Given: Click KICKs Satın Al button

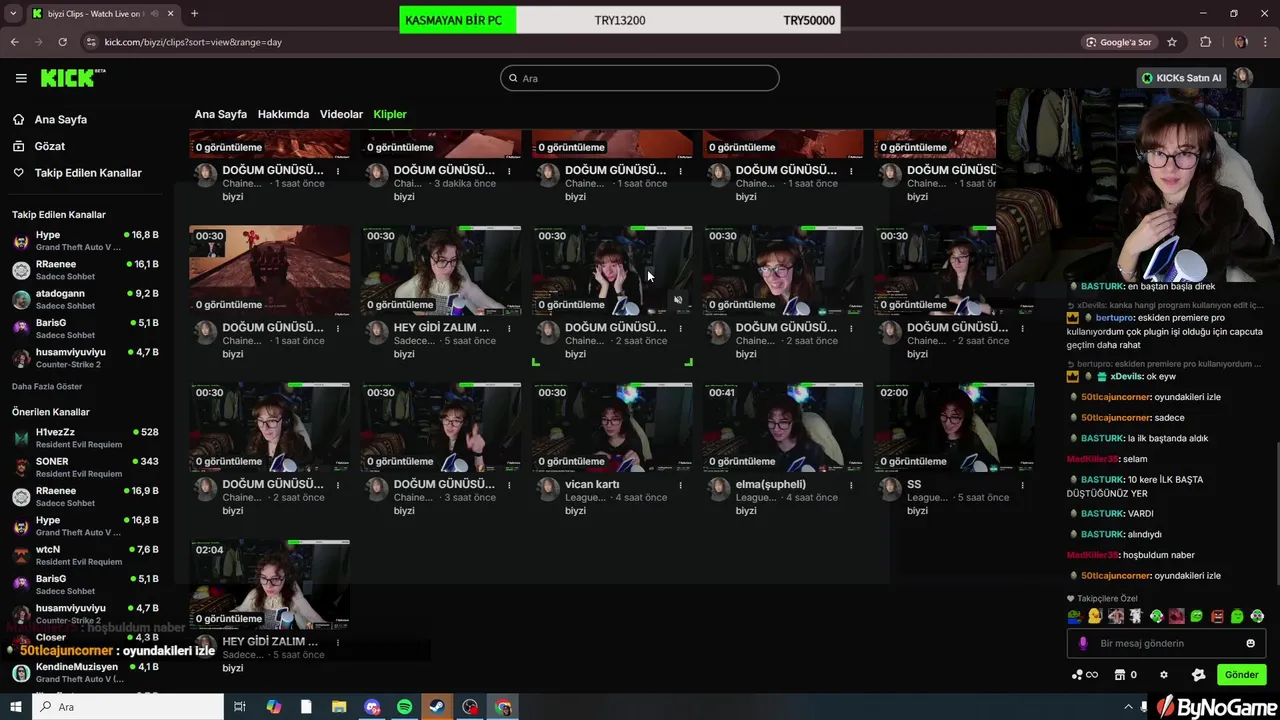Looking at the screenshot, I should 1182,78.
